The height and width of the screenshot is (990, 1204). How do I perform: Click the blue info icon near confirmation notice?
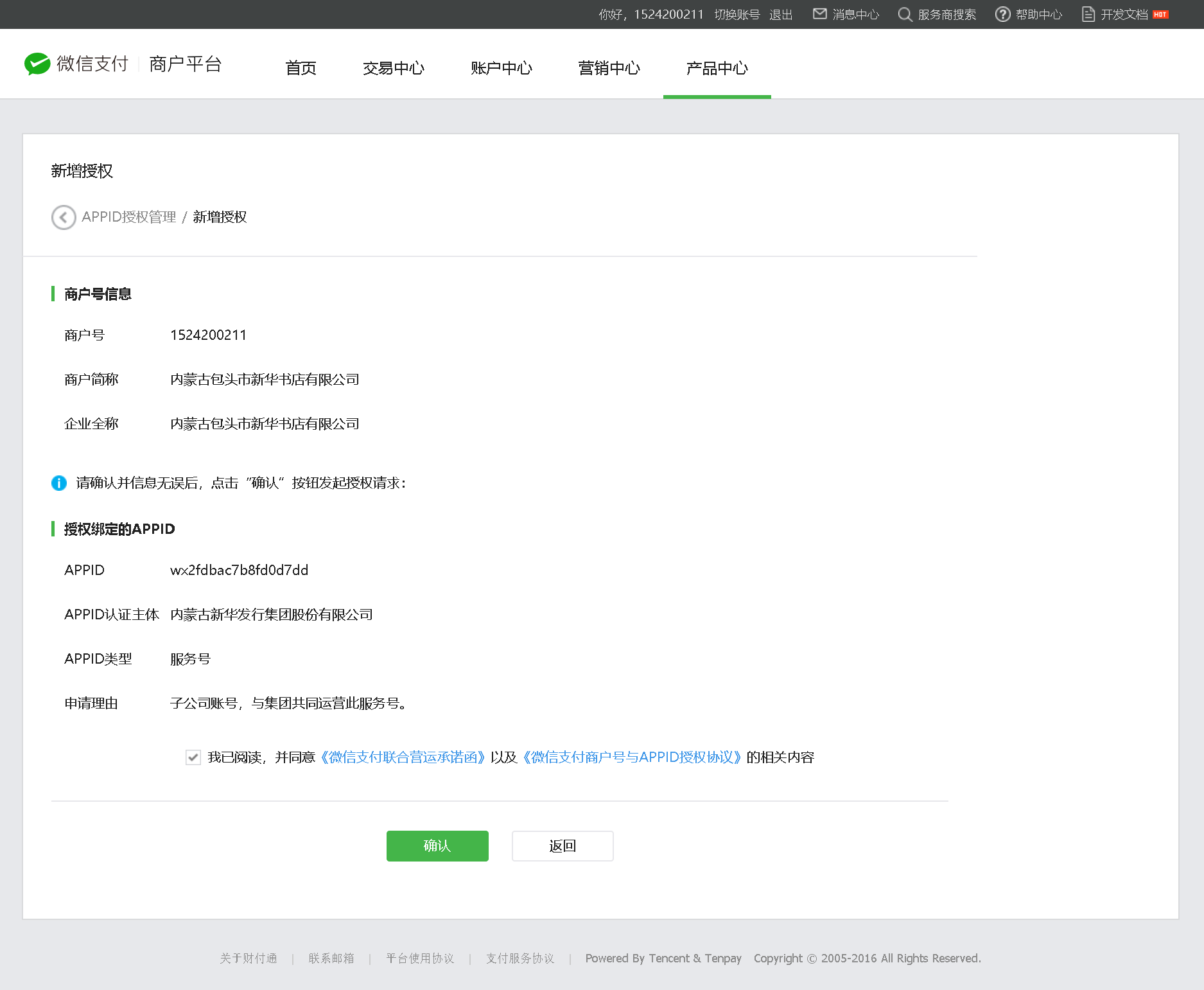click(59, 483)
